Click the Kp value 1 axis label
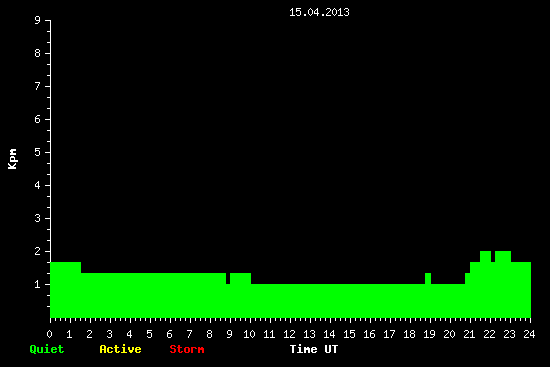 coord(38,284)
